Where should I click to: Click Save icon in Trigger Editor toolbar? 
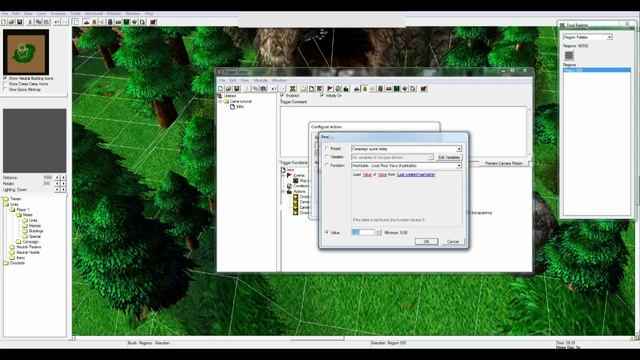pos(237,89)
